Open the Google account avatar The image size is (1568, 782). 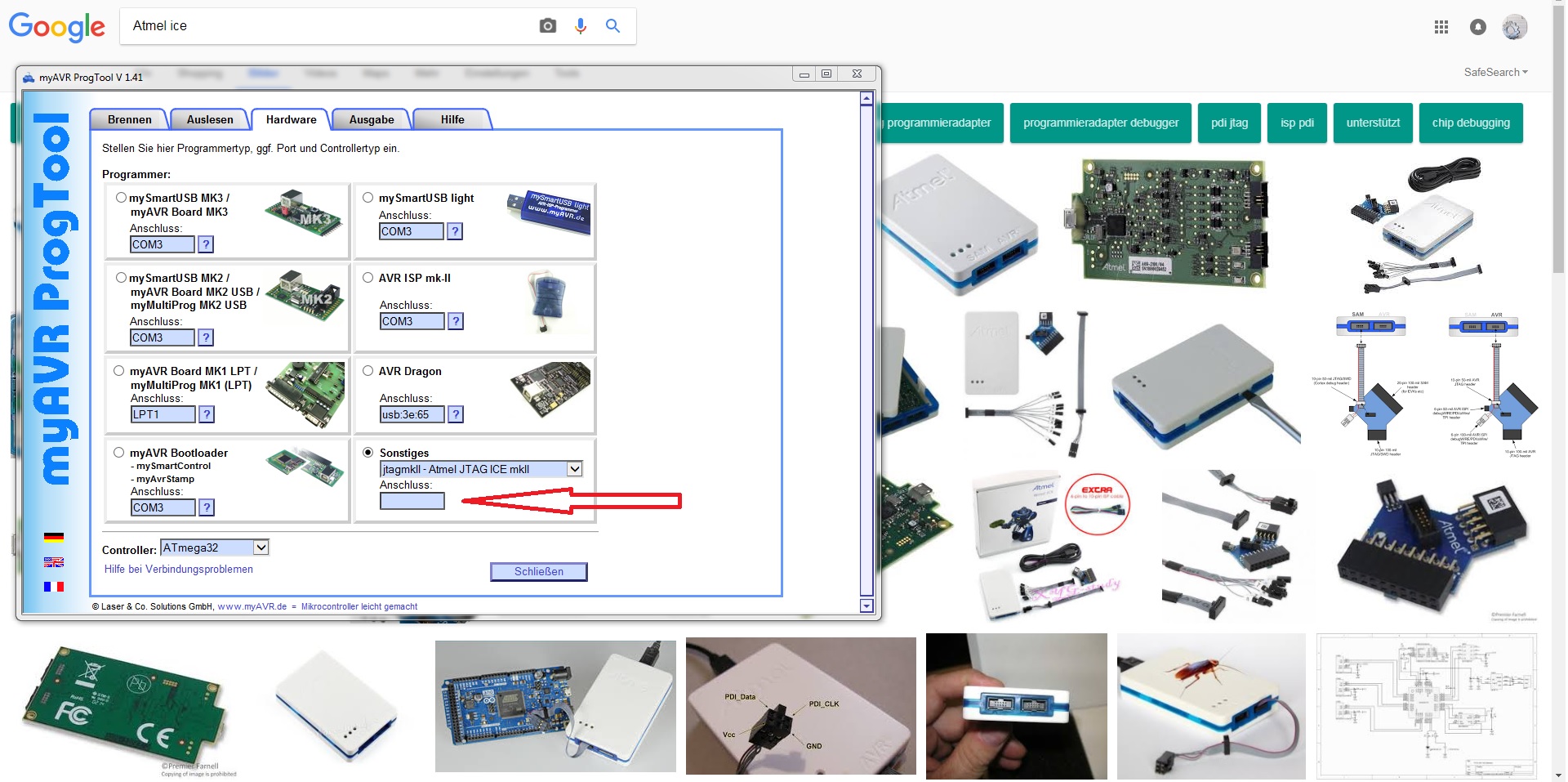coord(1515,27)
